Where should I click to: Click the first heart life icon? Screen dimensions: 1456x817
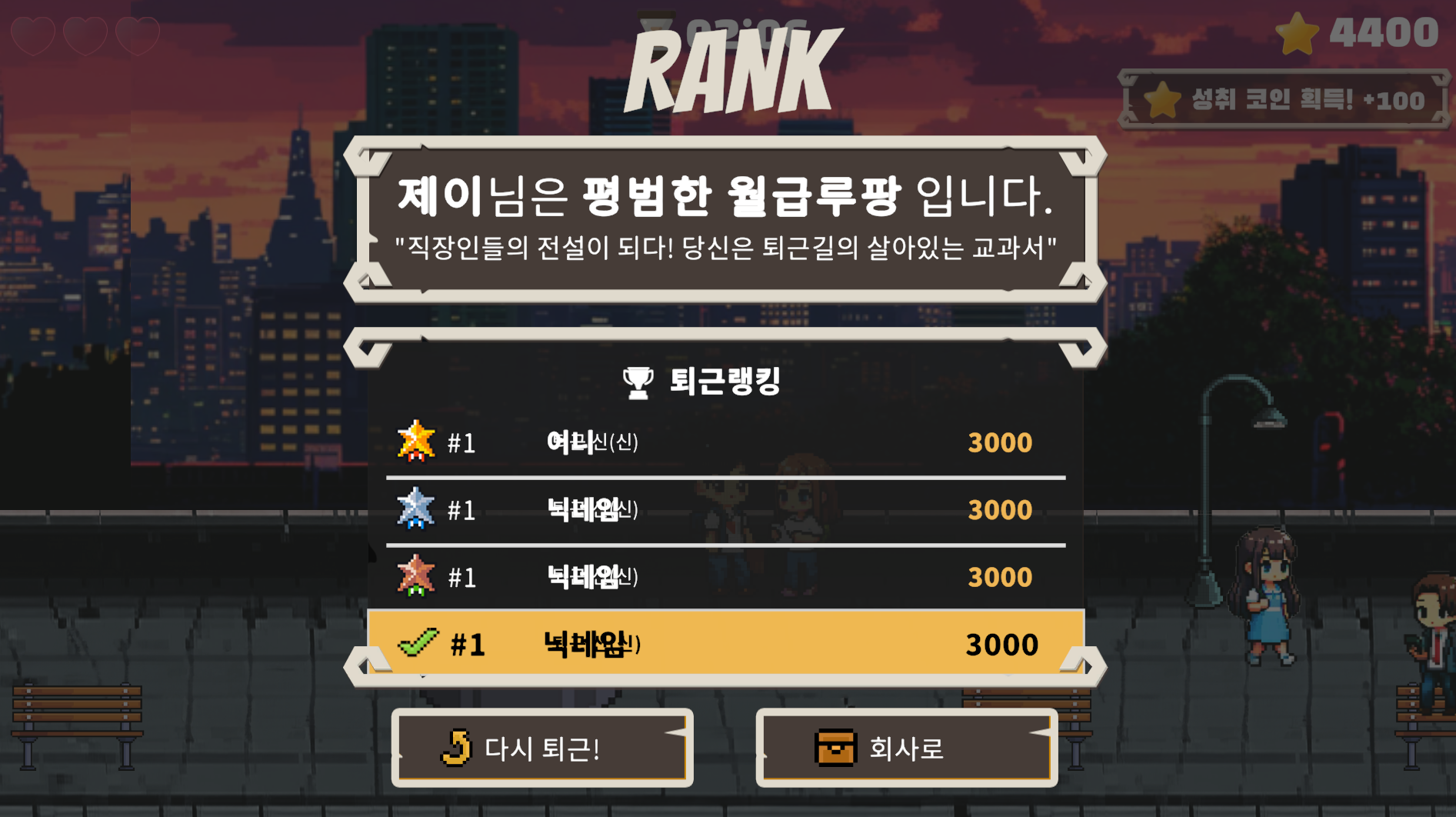click(x=33, y=36)
